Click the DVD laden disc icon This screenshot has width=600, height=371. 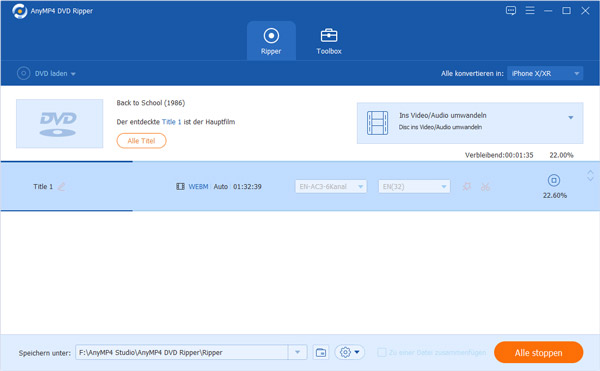[x=23, y=73]
